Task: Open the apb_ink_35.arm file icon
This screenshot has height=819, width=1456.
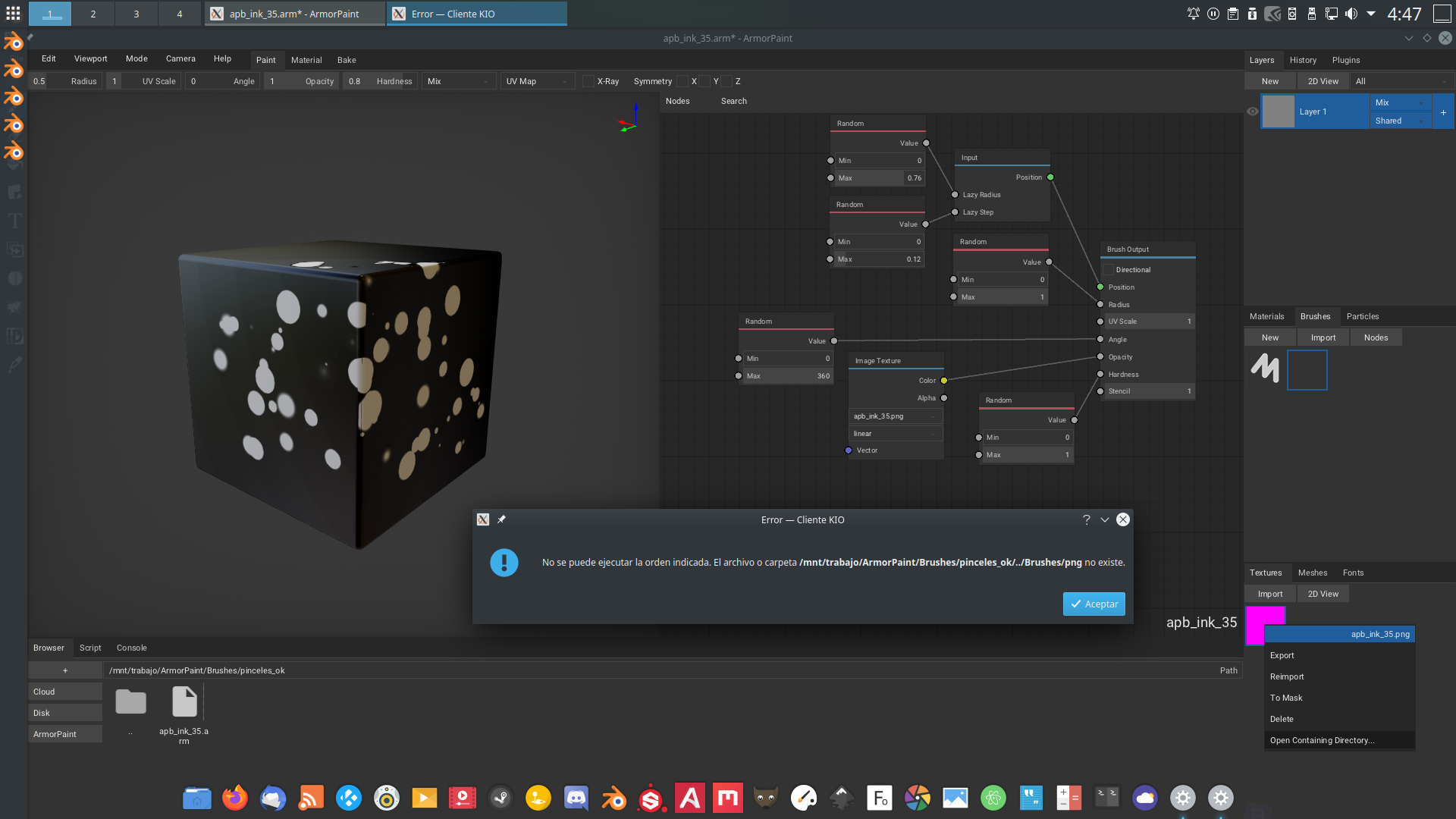Action: (x=184, y=702)
